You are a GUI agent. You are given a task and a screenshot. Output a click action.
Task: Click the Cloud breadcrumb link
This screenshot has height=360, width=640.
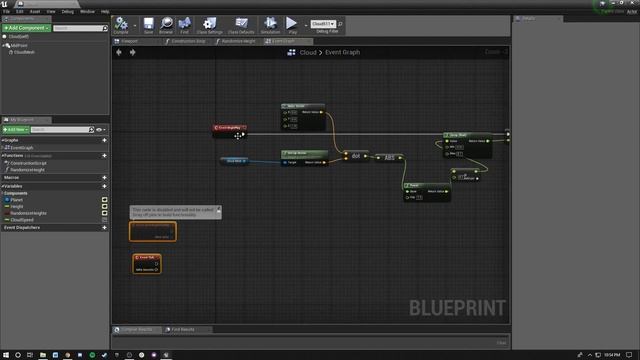click(x=308, y=52)
